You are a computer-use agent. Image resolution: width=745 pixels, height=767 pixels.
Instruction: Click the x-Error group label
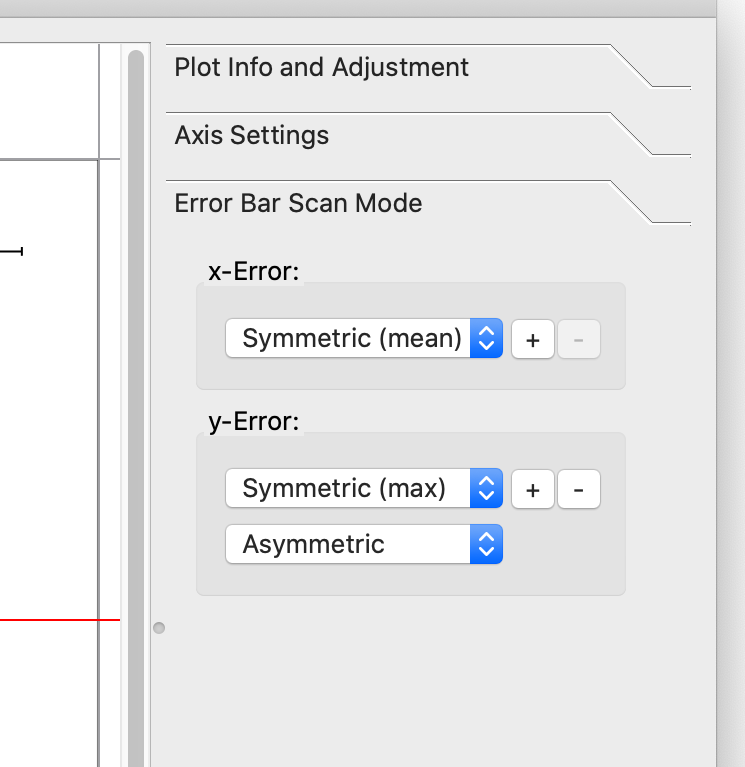[253, 272]
